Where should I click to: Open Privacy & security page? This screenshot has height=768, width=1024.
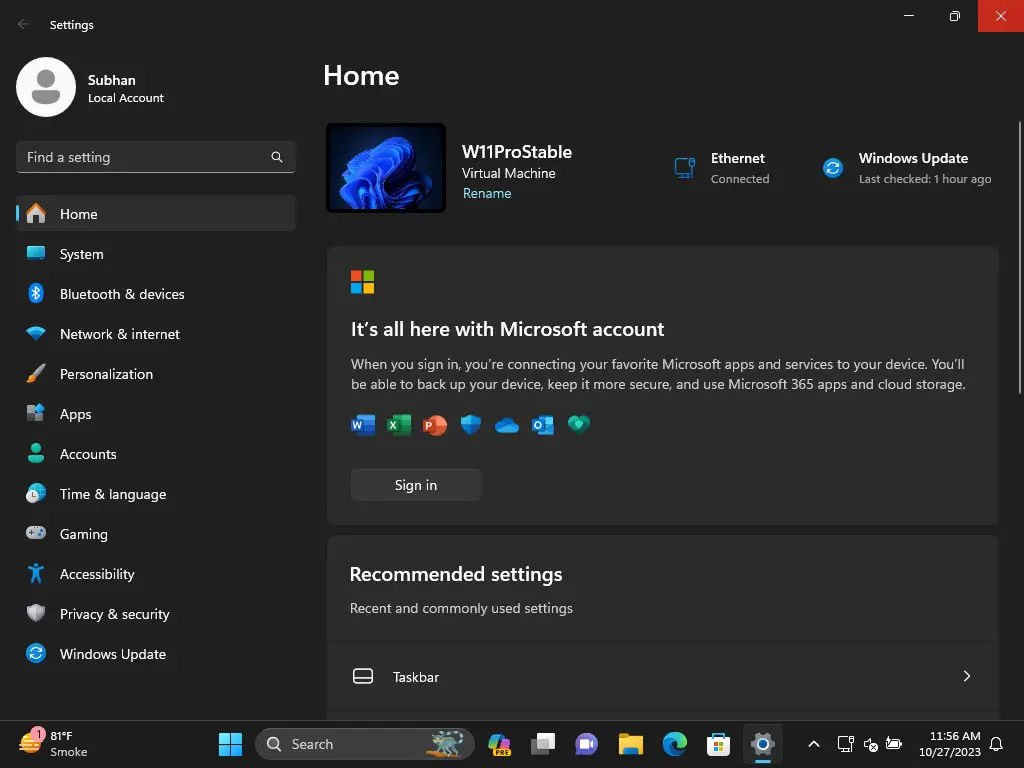coord(156,614)
